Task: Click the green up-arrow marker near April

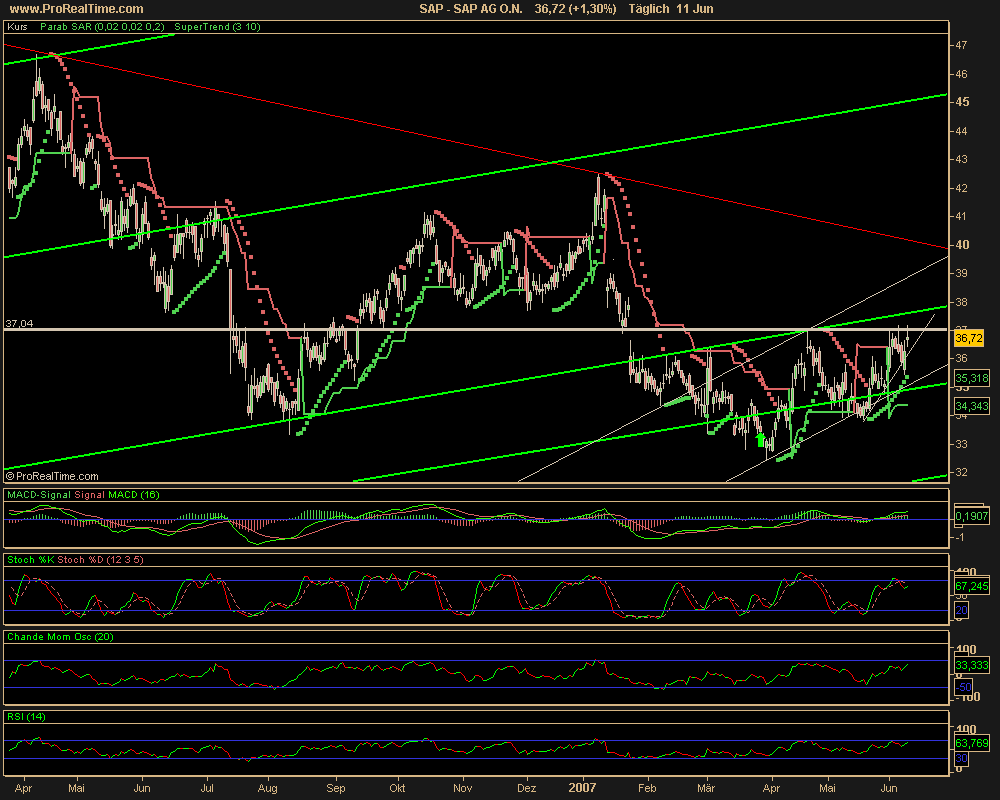Action: pyautogui.click(x=761, y=438)
